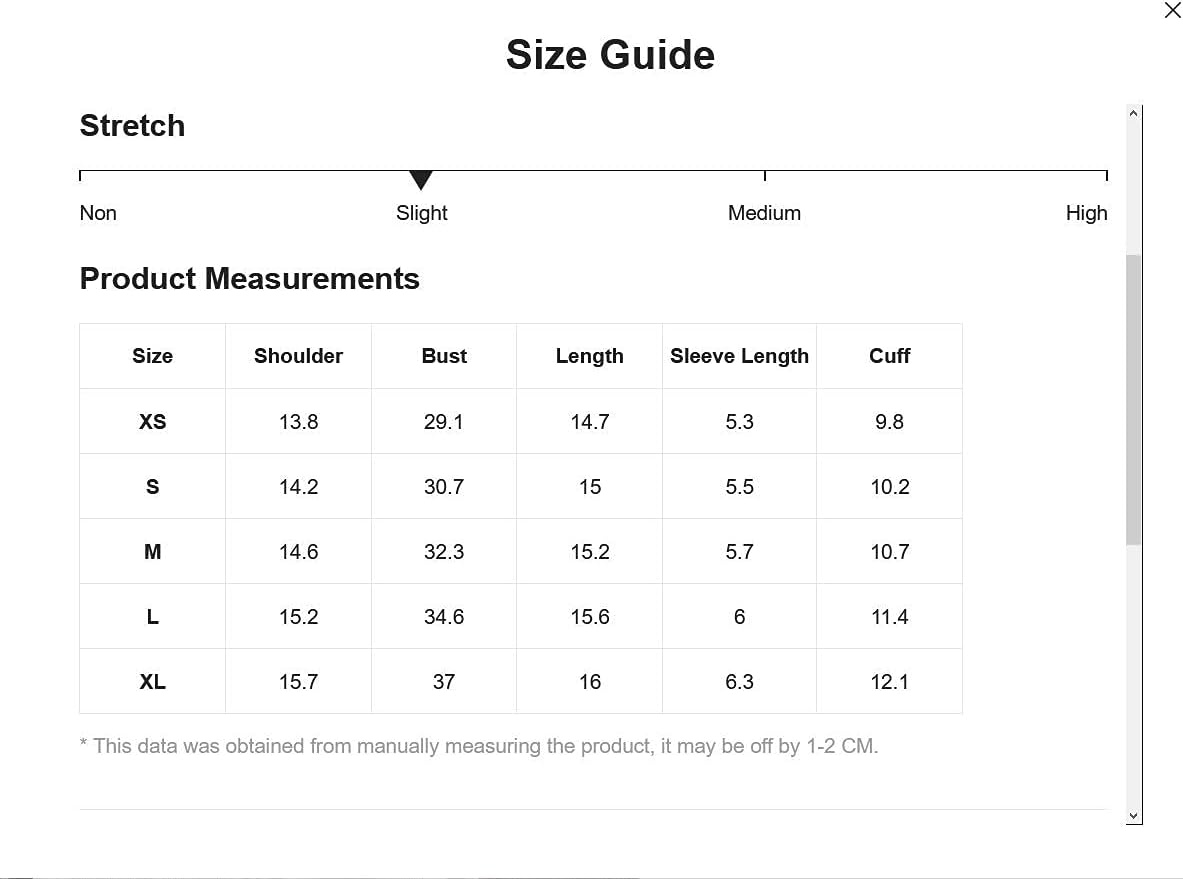Click the High stretch label
Viewport: 1183px width, 879px height.
1086,213
